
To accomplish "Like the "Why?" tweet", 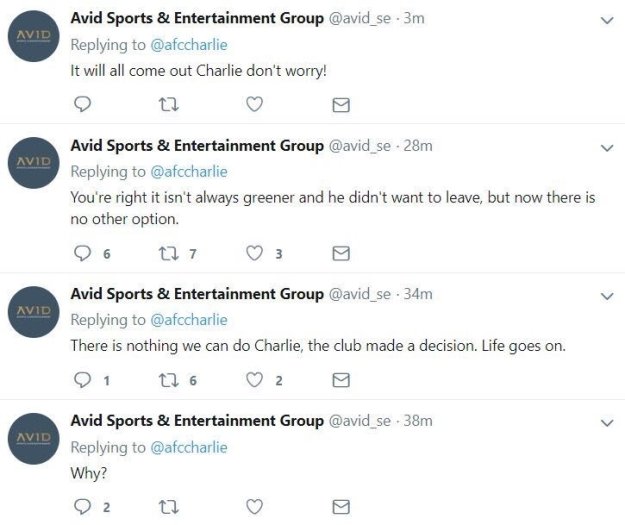I will coord(254,507).
